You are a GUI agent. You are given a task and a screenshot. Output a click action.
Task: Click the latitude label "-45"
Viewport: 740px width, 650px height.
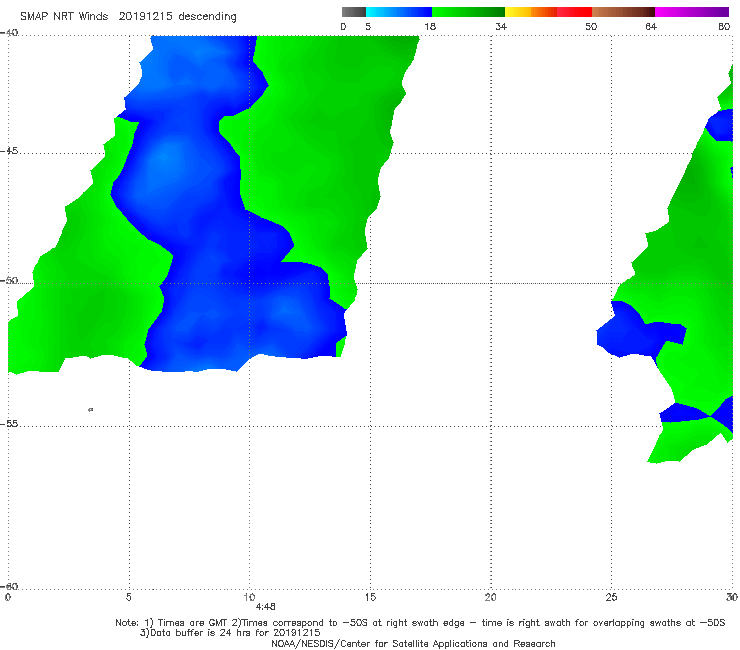click(x=9, y=151)
